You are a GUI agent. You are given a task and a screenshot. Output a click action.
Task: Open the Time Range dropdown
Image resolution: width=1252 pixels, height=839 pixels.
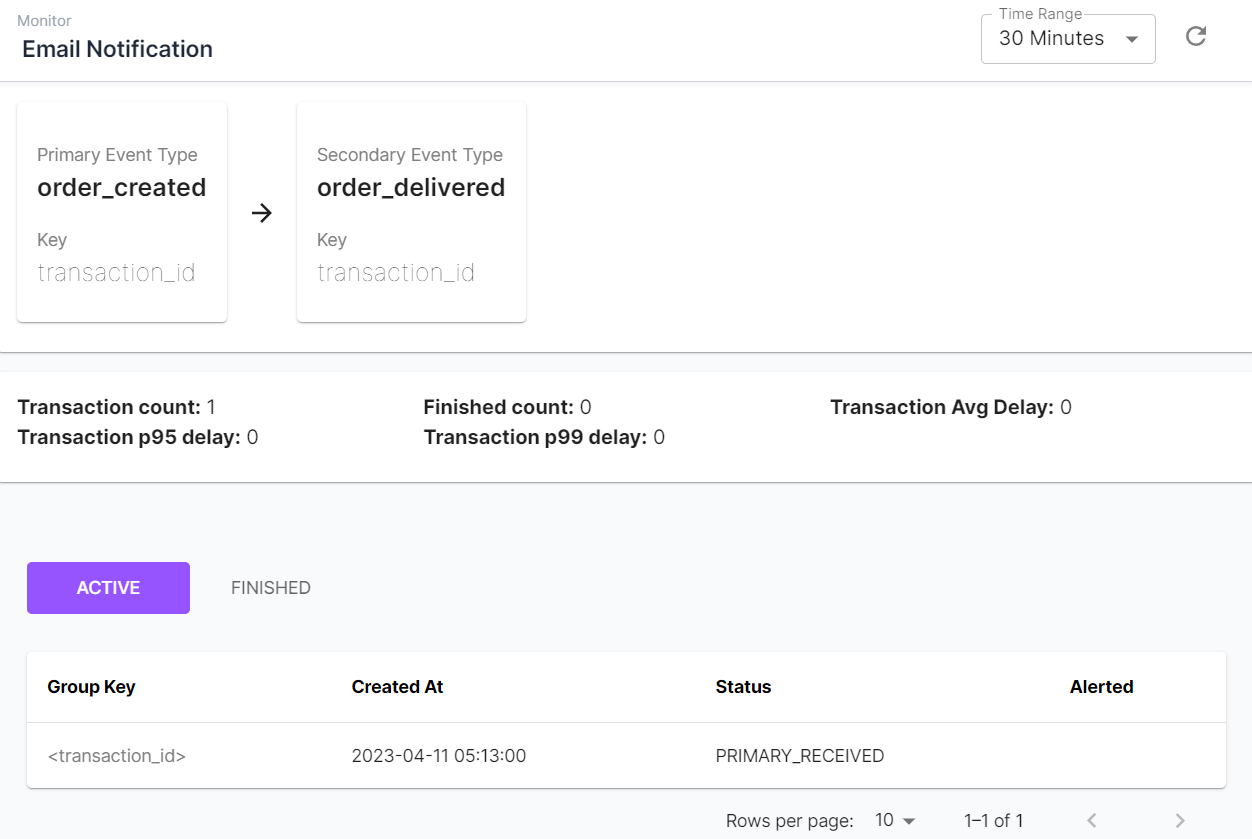[1067, 39]
